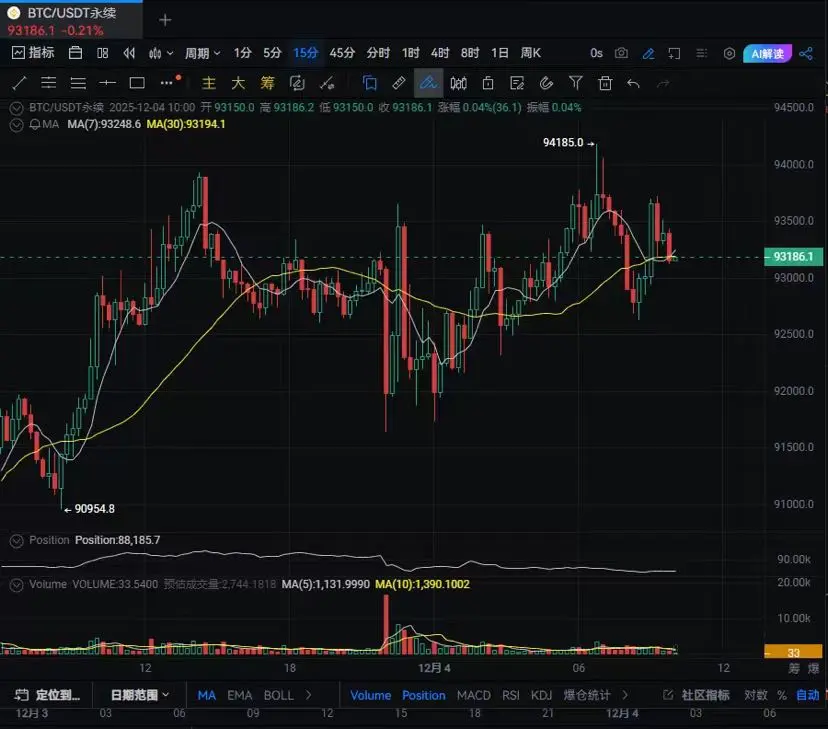
Task: Click the calendar/date icon next to 指标
Action: [76, 53]
